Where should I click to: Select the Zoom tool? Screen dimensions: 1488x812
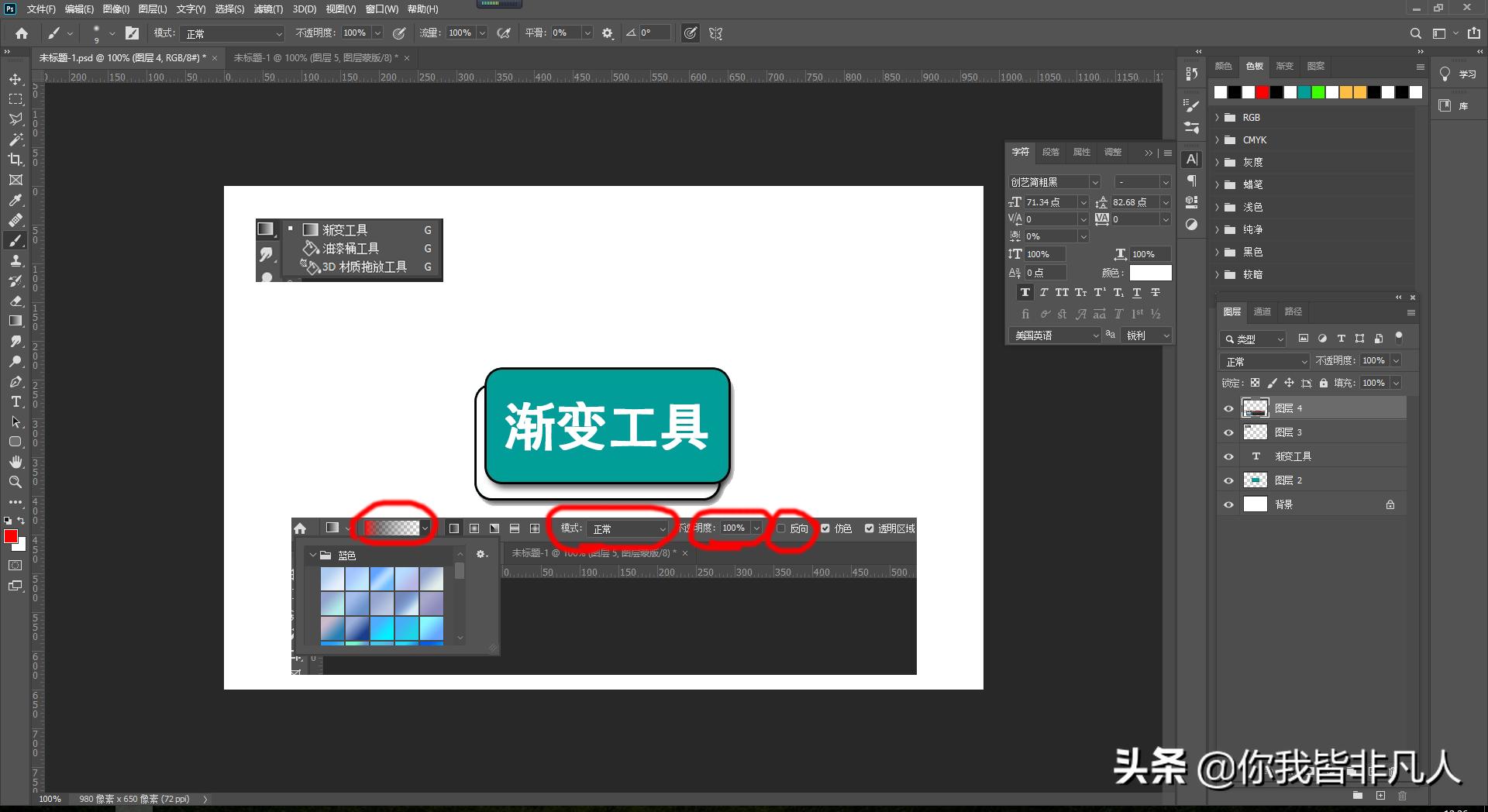(x=15, y=482)
